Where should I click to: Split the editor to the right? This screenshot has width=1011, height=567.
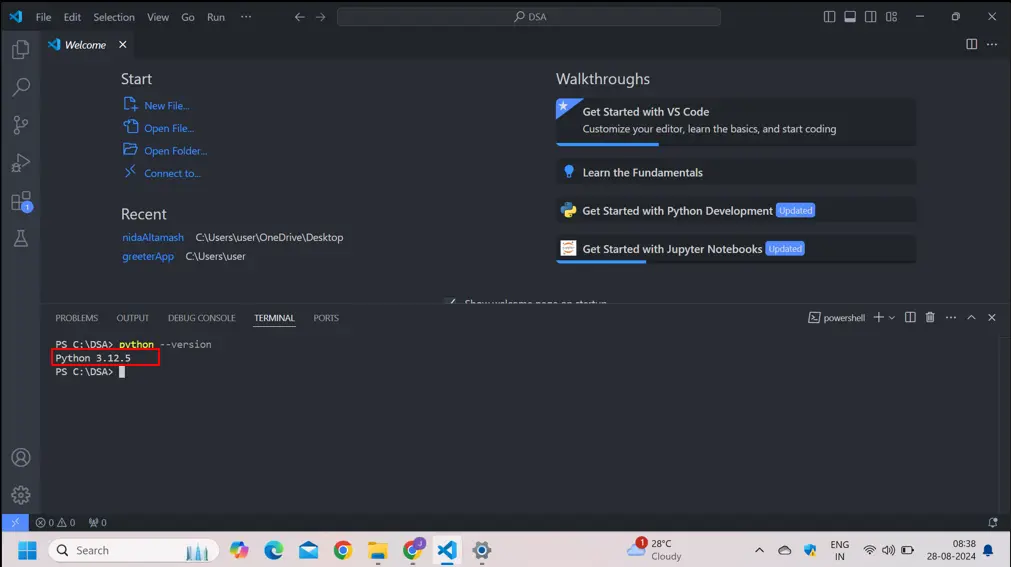(971, 45)
